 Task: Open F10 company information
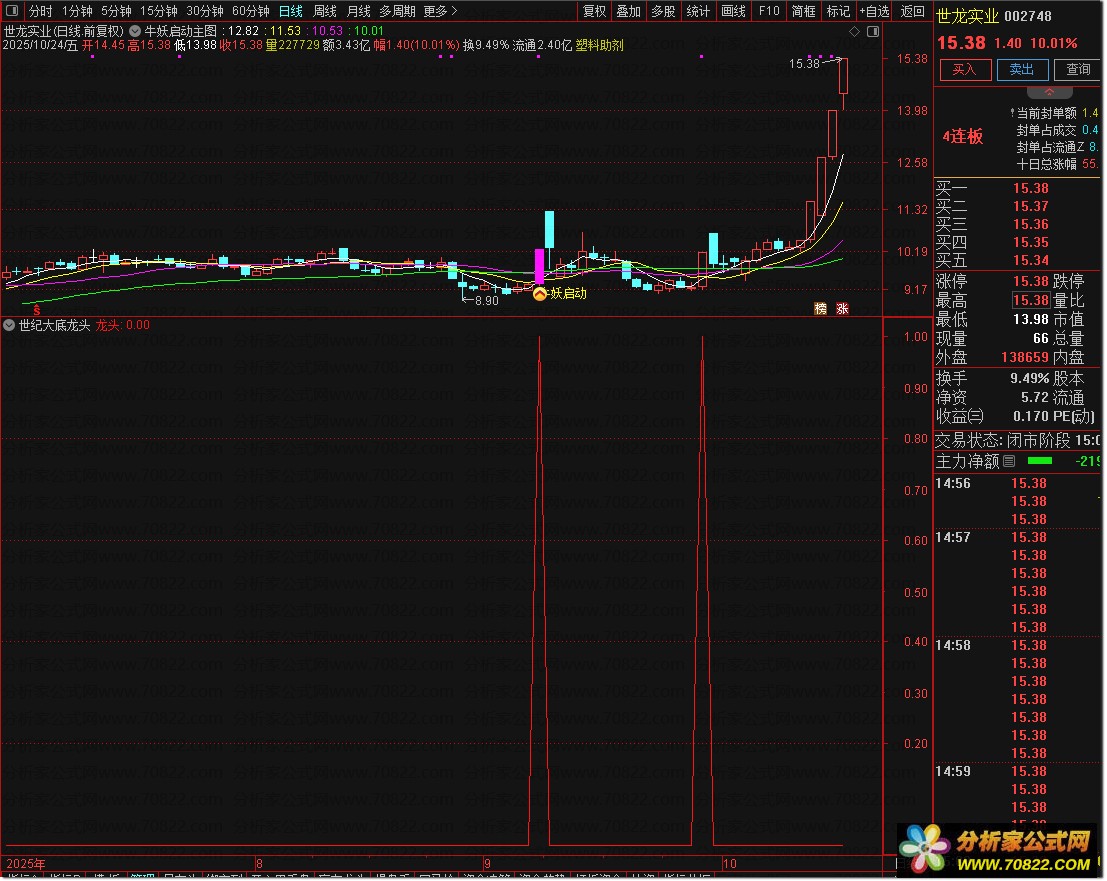769,11
